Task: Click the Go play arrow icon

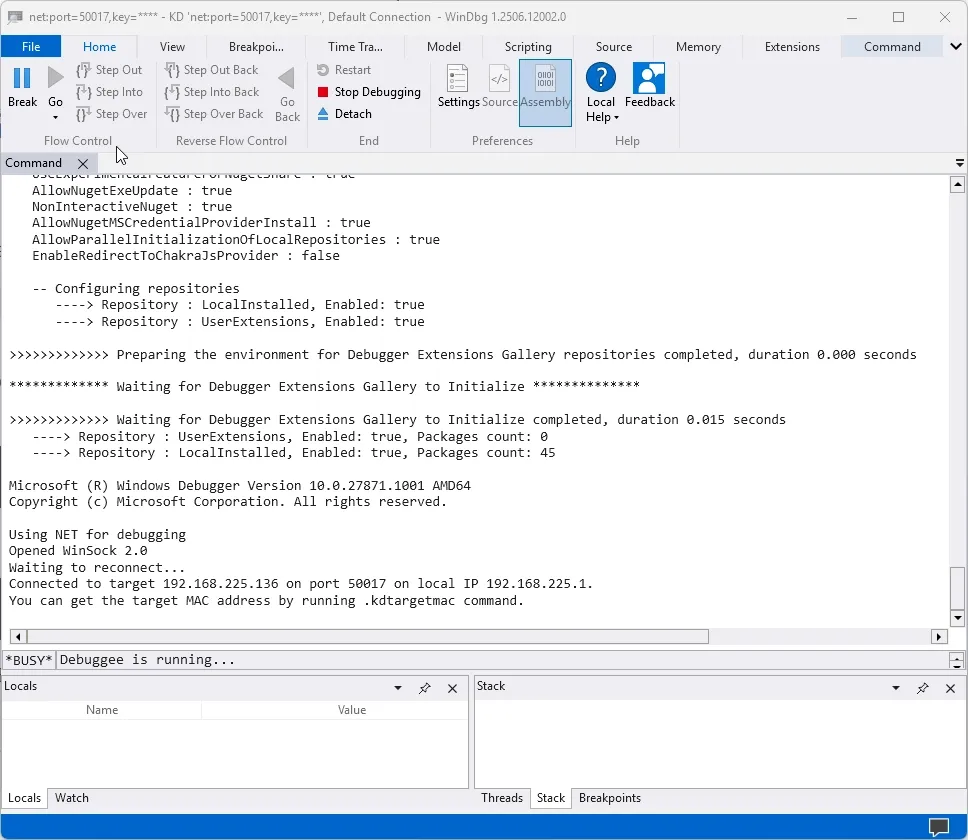Action: pyautogui.click(x=56, y=78)
